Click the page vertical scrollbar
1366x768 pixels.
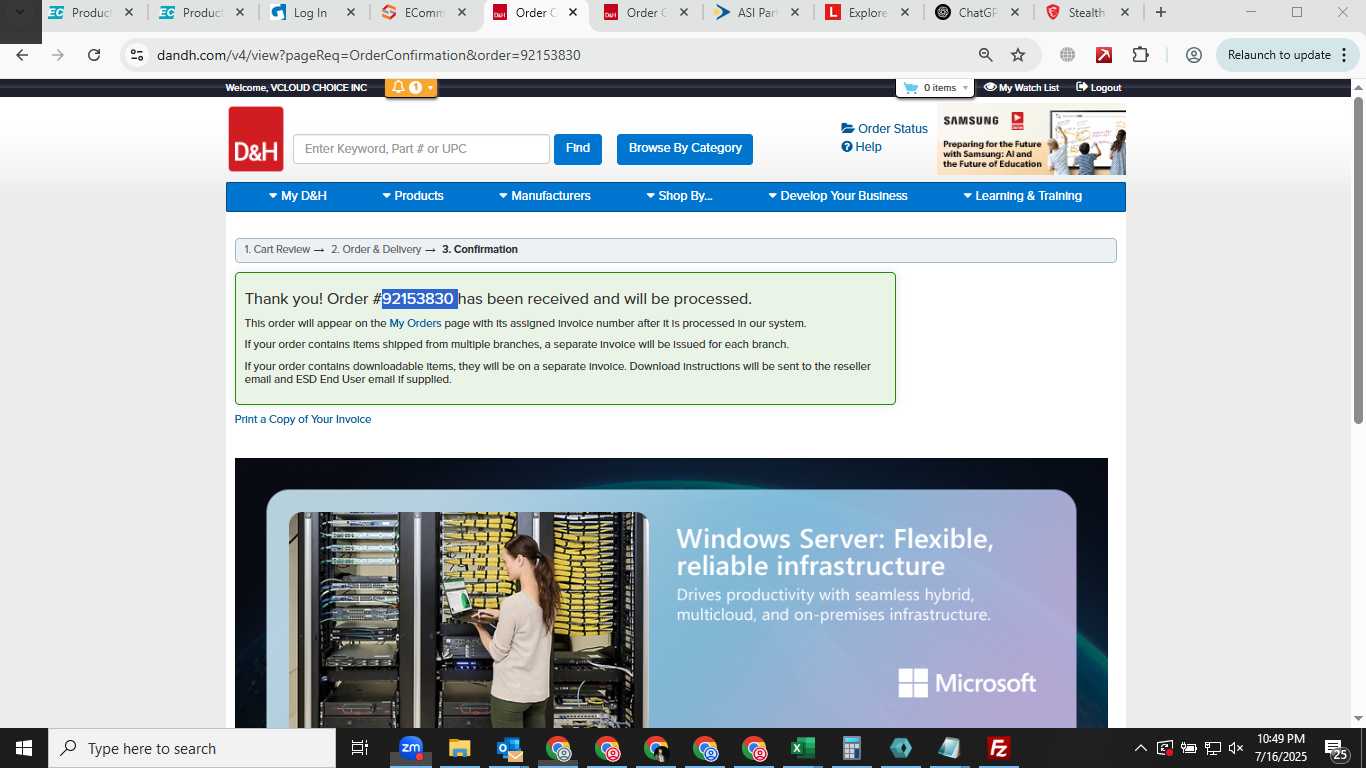click(x=1358, y=260)
